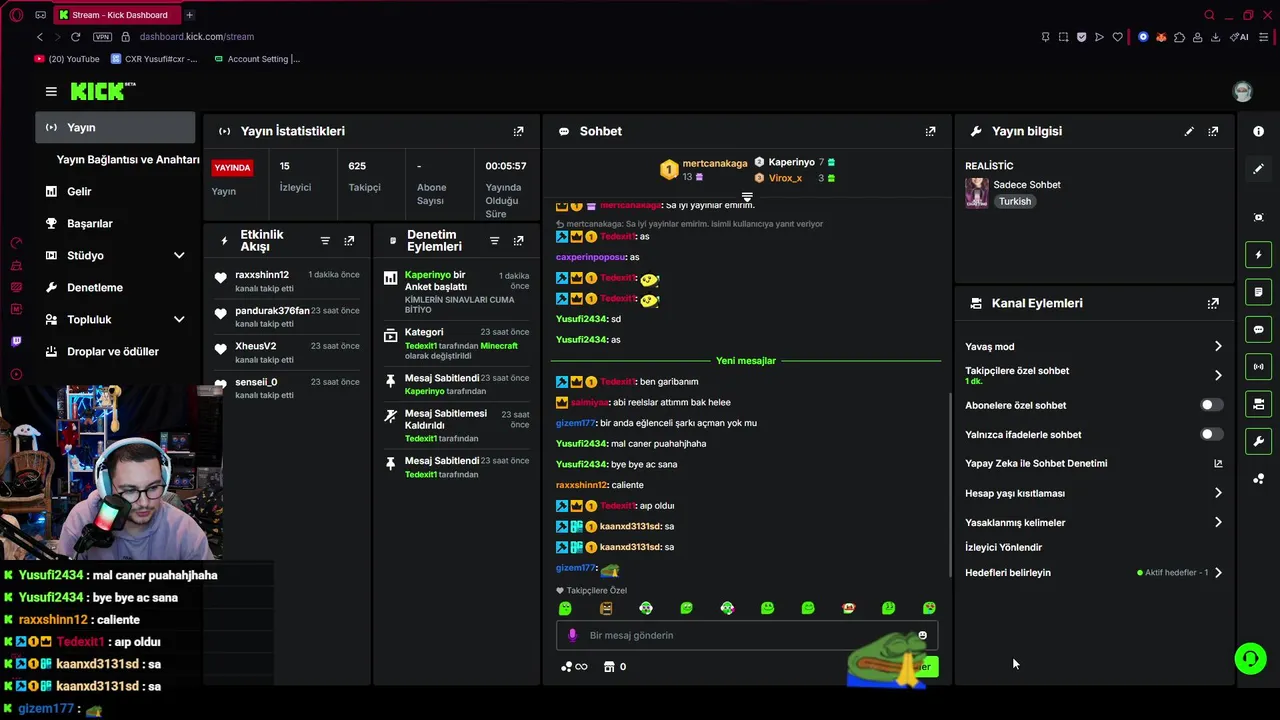Click the browser address bar
This screenshot has height=720, width=1280.
coord(196,37)
